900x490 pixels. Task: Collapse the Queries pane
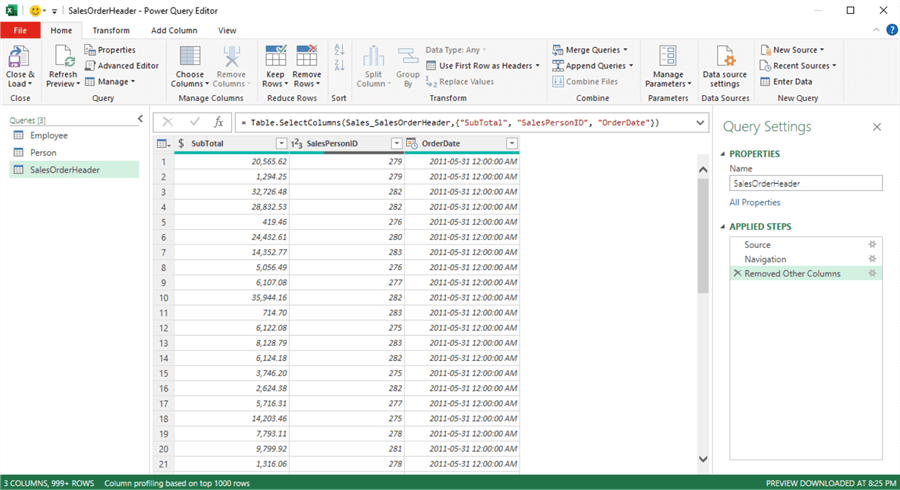pyautogui.click(x=140, y=119)
